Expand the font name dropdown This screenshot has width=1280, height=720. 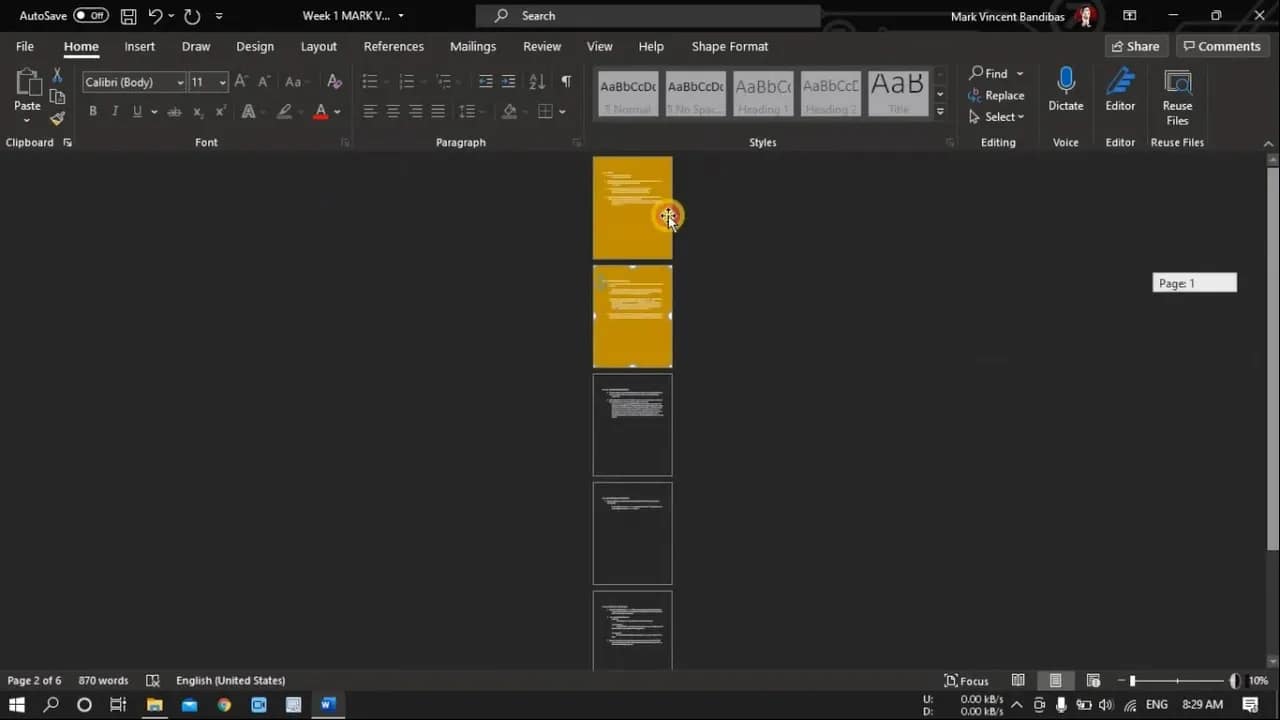tap(180, 82)
